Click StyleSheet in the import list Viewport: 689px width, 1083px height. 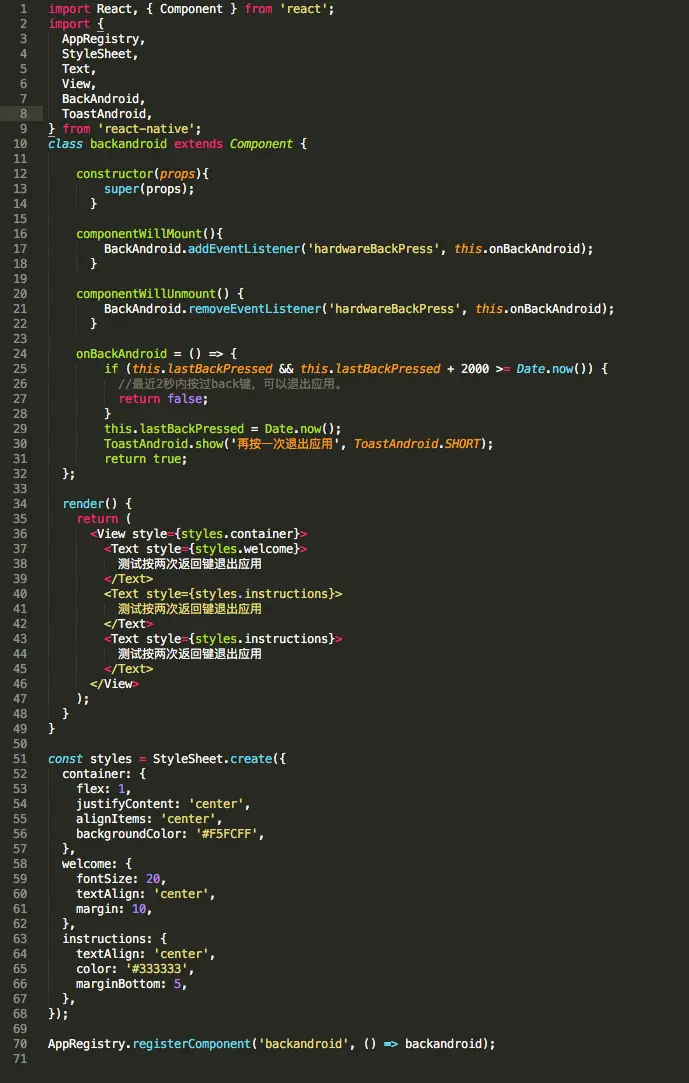pyautogui.click(x=96, y=54)
